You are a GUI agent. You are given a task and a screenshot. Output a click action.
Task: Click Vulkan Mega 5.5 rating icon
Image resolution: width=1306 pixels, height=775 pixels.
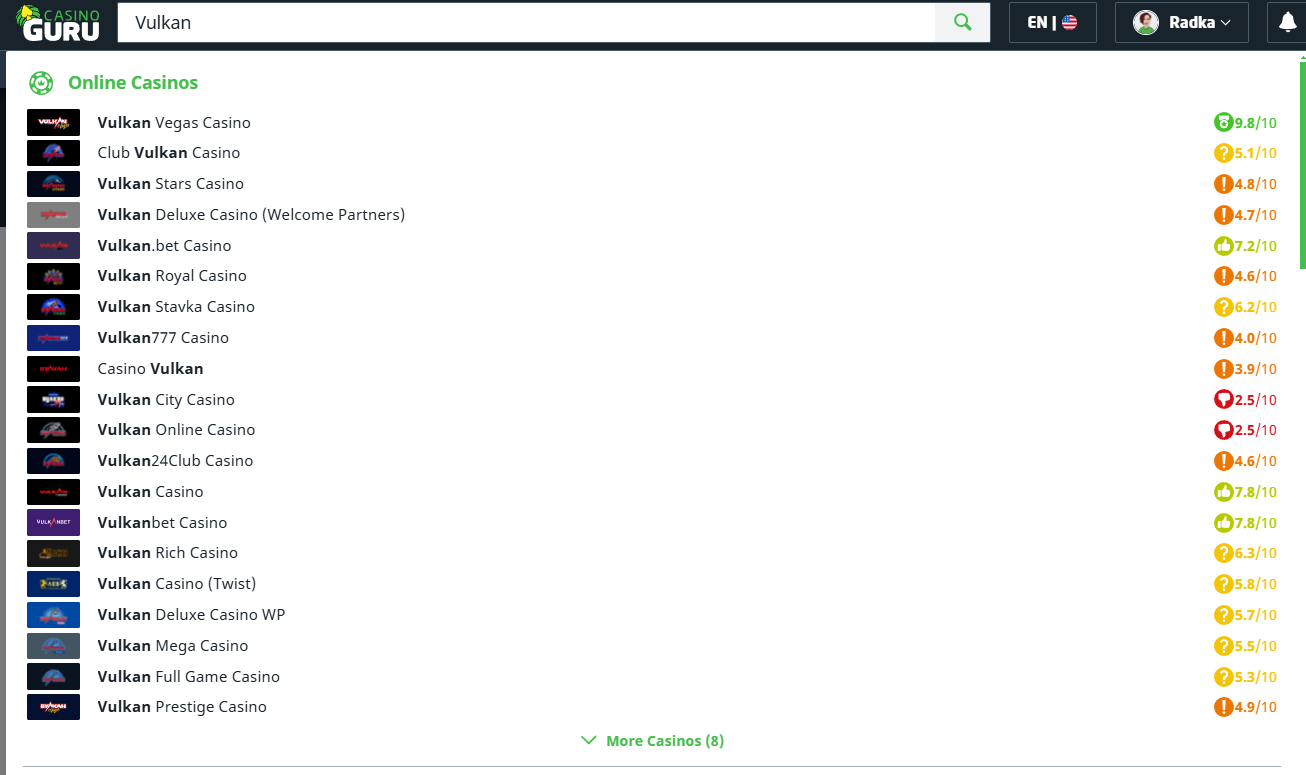pyautogui.click(x=1223, y=646)
